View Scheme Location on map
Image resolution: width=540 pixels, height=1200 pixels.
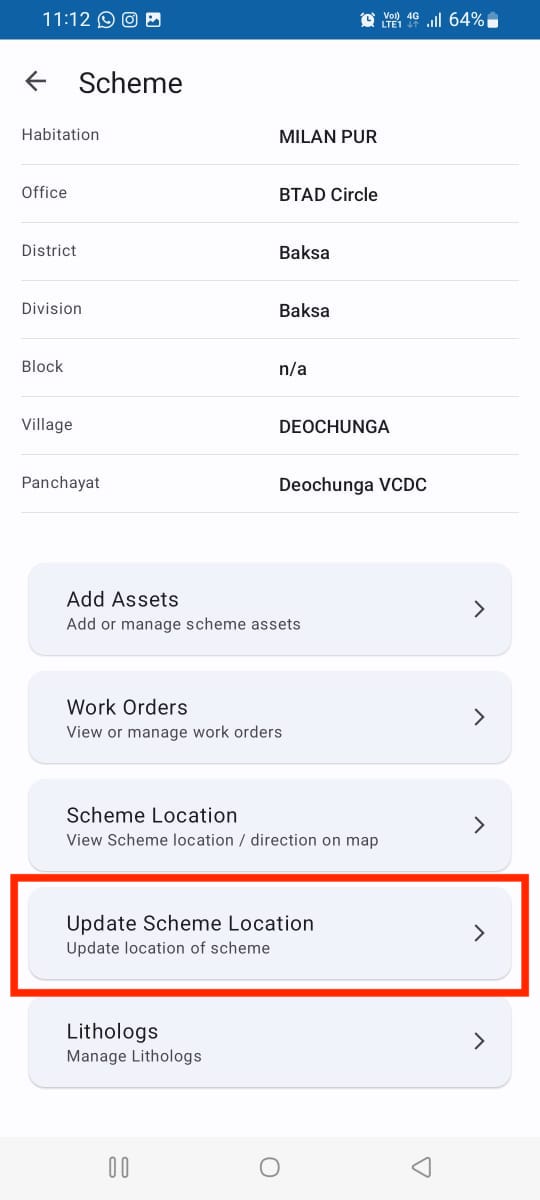point(270,826)
